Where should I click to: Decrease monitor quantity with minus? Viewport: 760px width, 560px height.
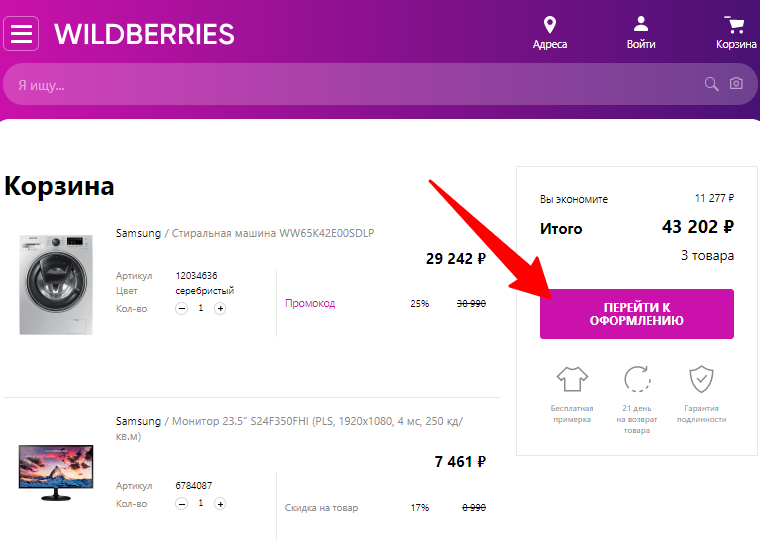tap(181, 504)
